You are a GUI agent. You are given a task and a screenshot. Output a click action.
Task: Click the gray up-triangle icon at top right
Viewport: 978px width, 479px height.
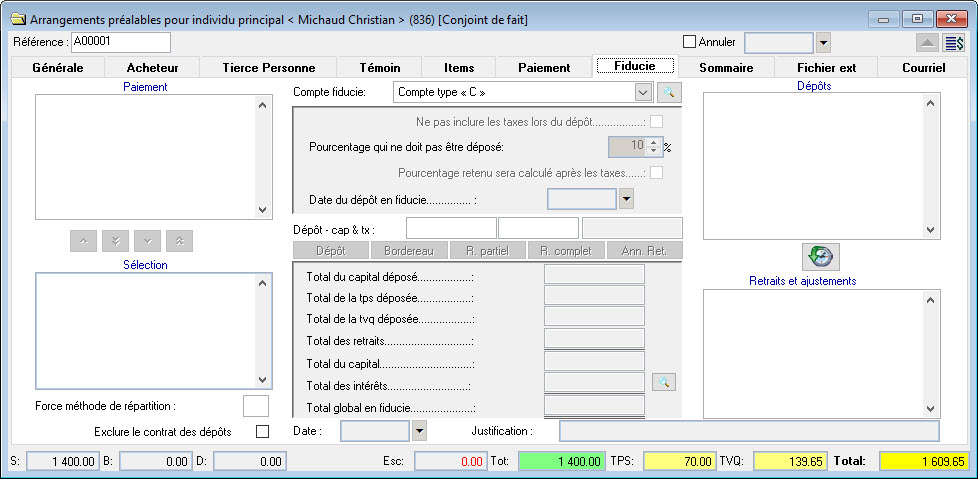(x=927, y=43)
